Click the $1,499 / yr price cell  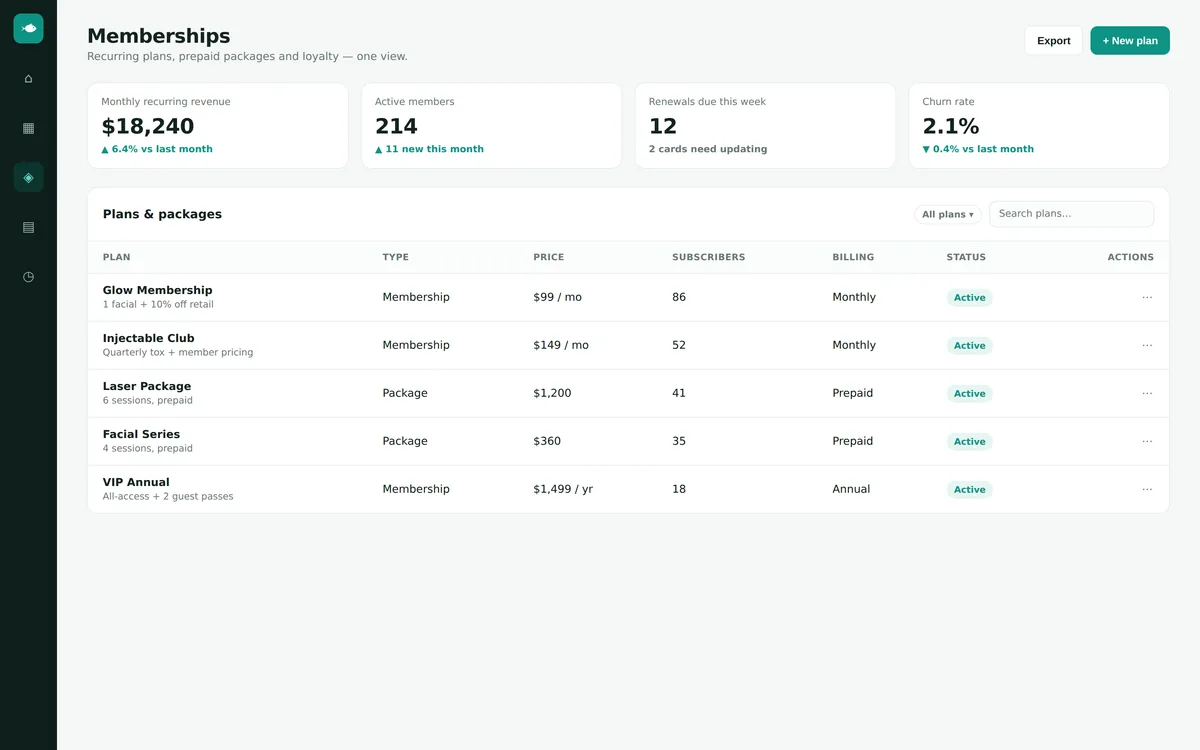(563, 489)
